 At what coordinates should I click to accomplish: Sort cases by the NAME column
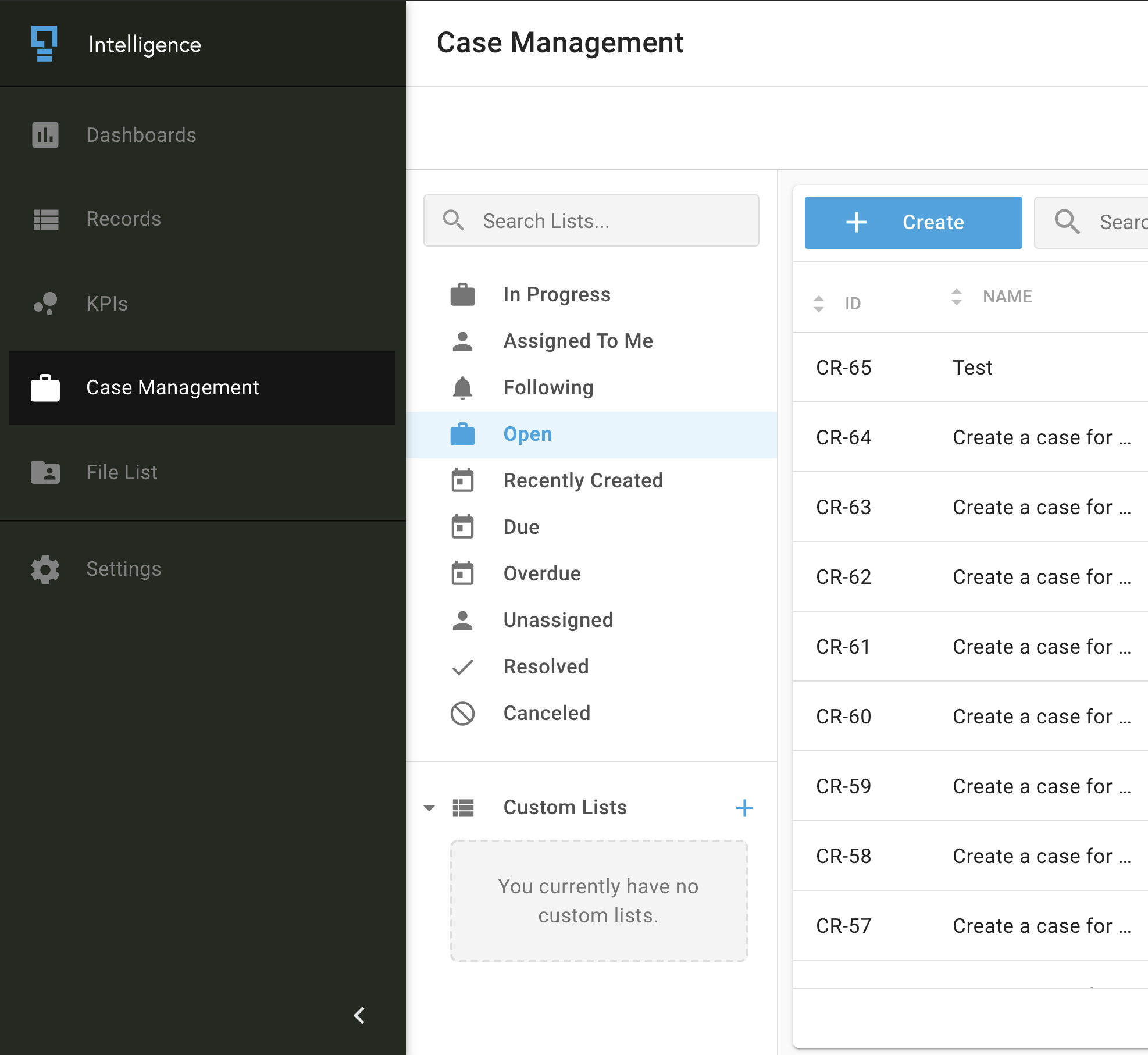957,297
